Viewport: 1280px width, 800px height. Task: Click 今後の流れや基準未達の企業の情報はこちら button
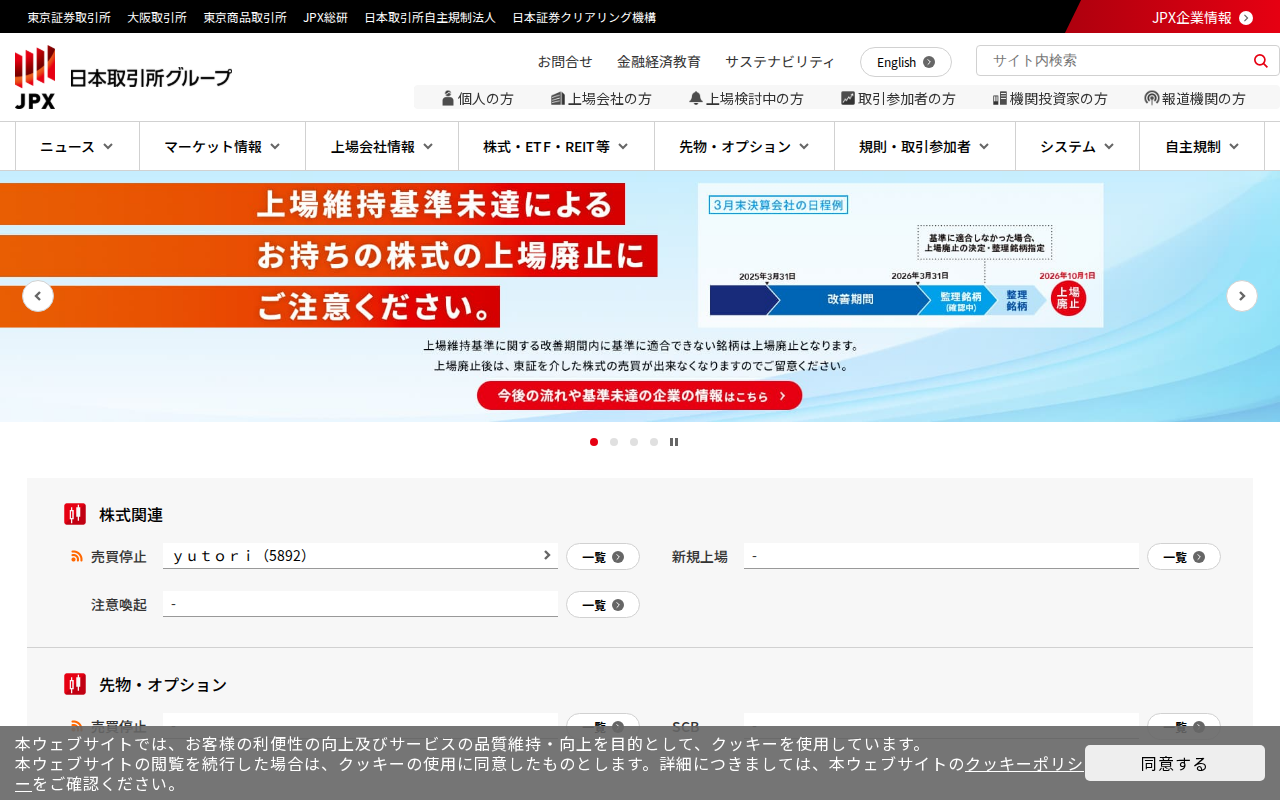click(x=639, y=395)
